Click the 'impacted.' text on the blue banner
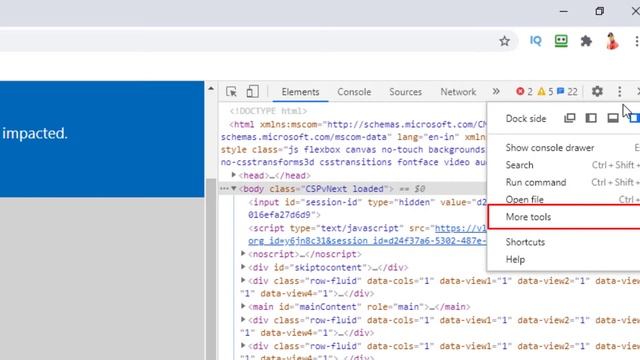Viewport: 640px width, 360px height. click(35, 133)
